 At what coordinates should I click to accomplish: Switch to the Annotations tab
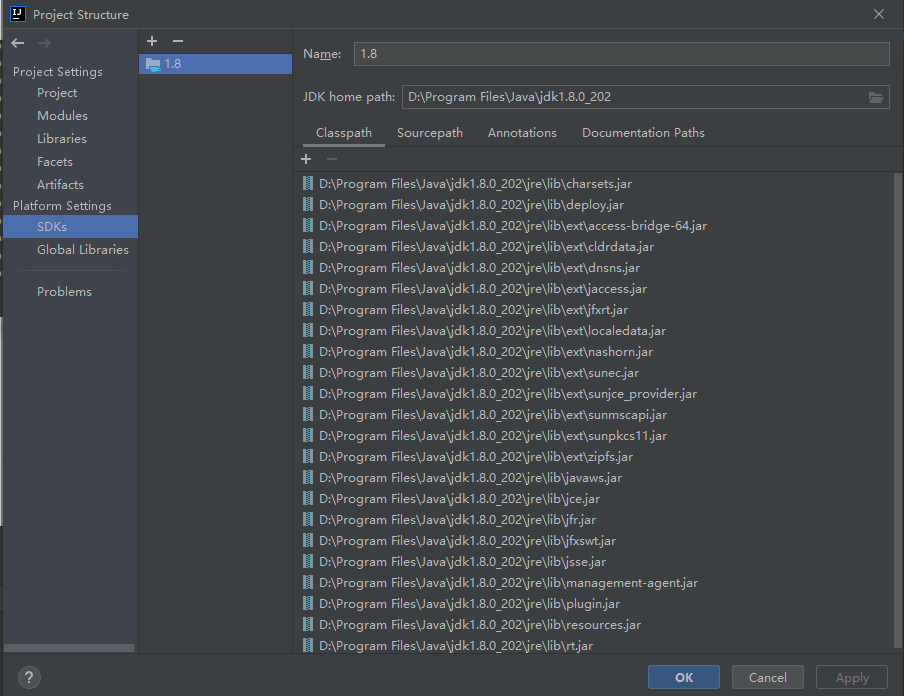522,133
